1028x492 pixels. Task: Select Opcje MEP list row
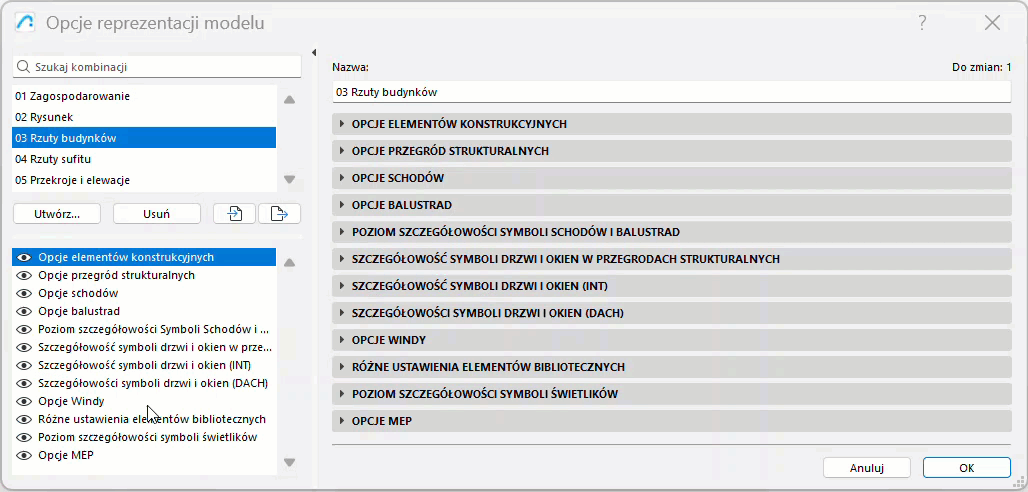click(x=144, y=455)
